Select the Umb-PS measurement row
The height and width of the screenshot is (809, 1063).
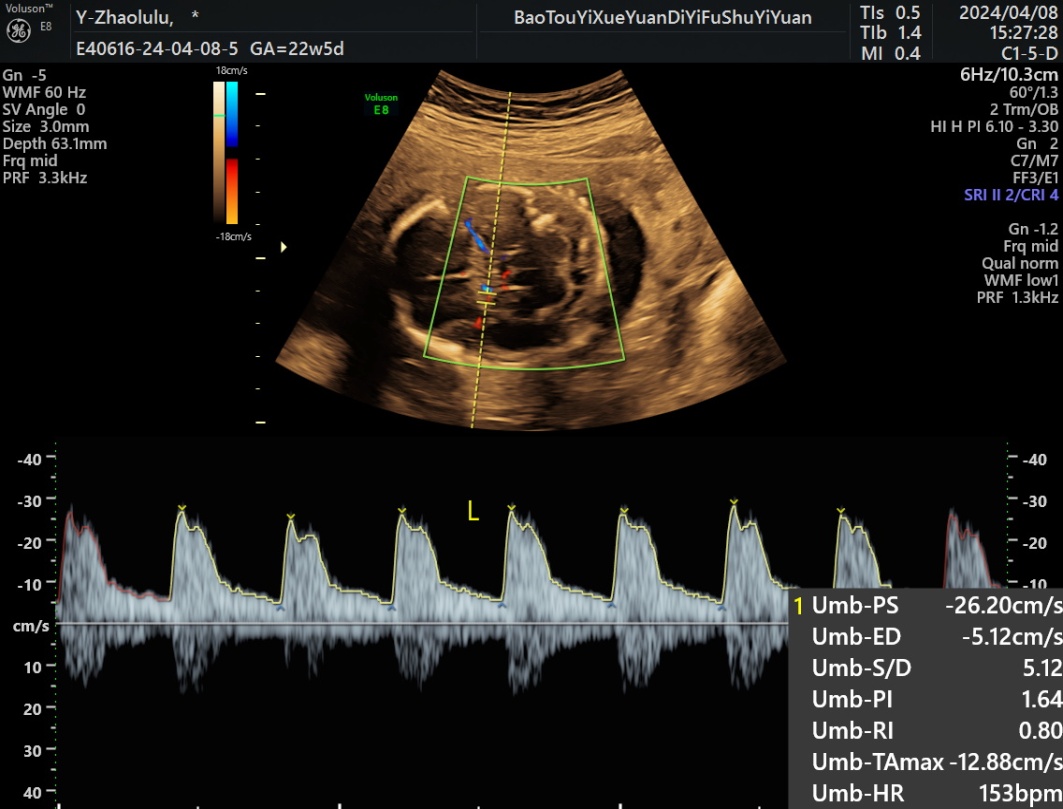(925, 605)
